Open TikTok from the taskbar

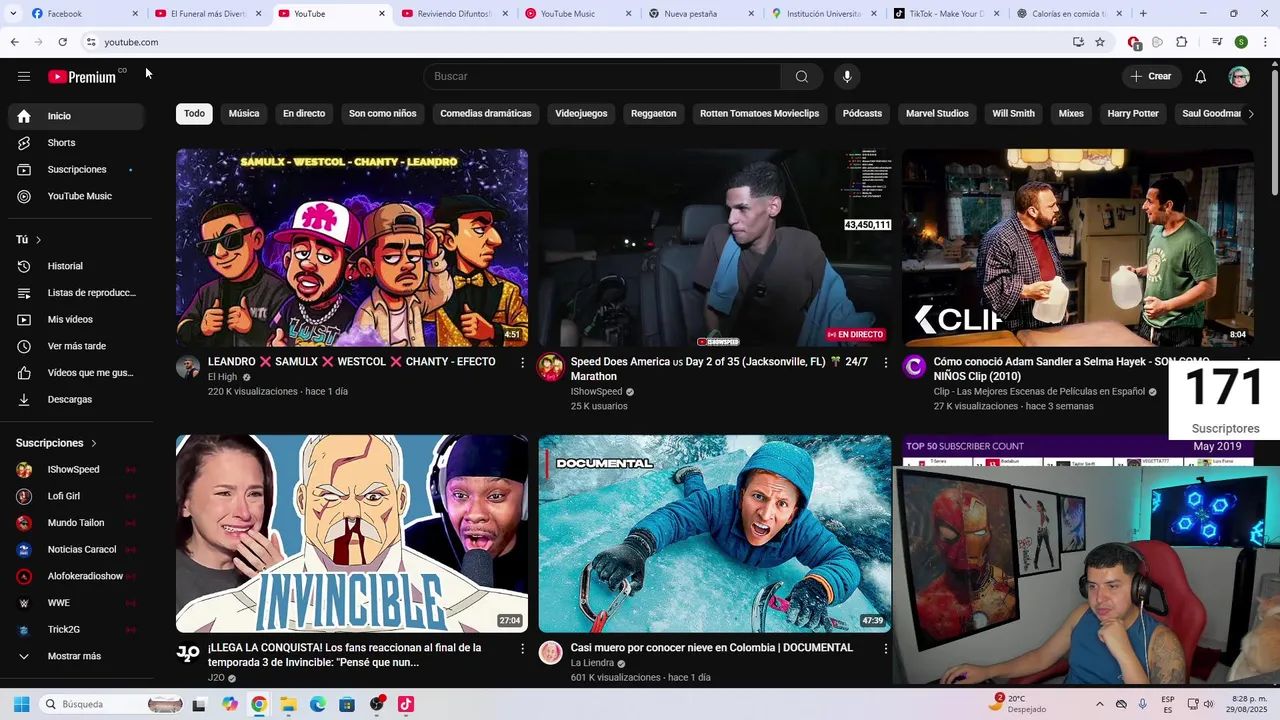click(405, 704)
